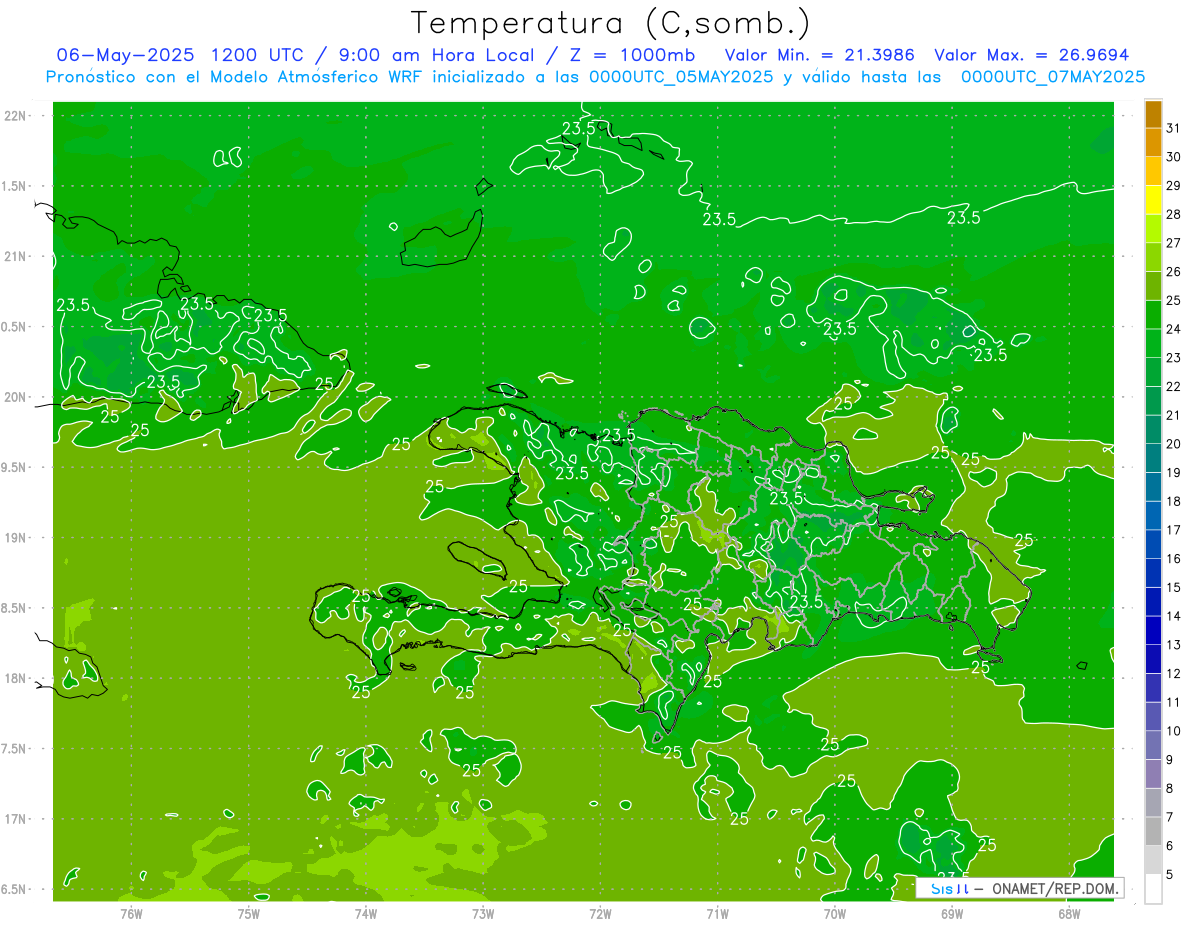Screen dimensions: 1200x927
Task: Click the '21' colorbar scale value
Action: (x=1173, y=415)
